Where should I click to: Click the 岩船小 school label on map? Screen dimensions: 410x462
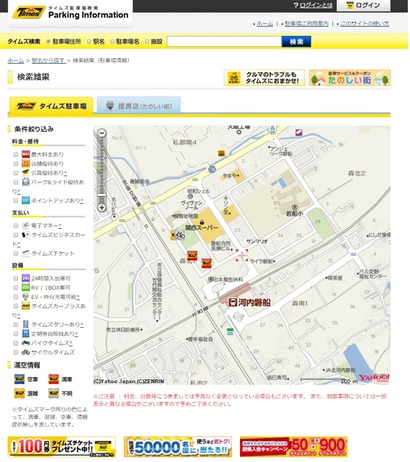pos(294,214)
